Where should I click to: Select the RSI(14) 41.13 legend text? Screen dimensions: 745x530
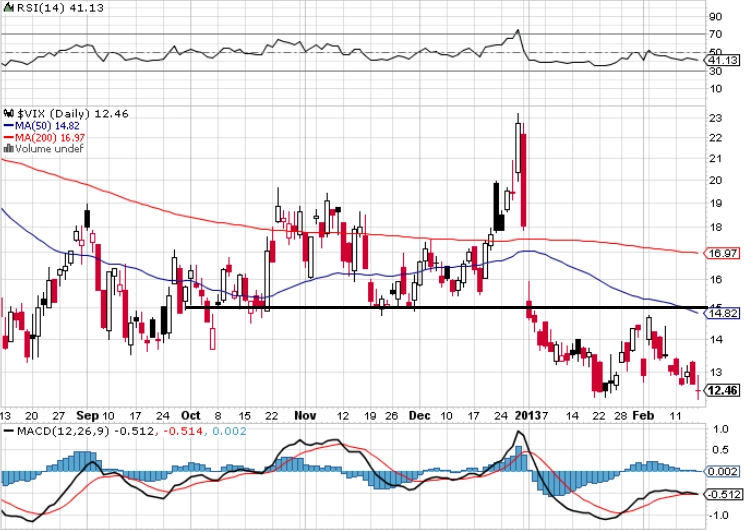[x=60, y=8]
